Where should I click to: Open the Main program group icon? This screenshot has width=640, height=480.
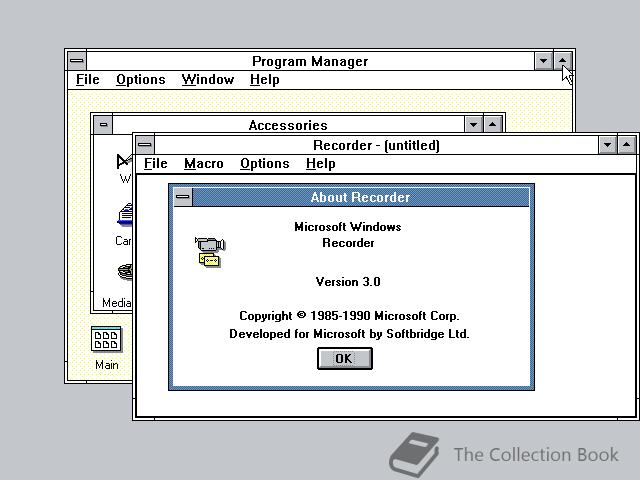[106, 339]
